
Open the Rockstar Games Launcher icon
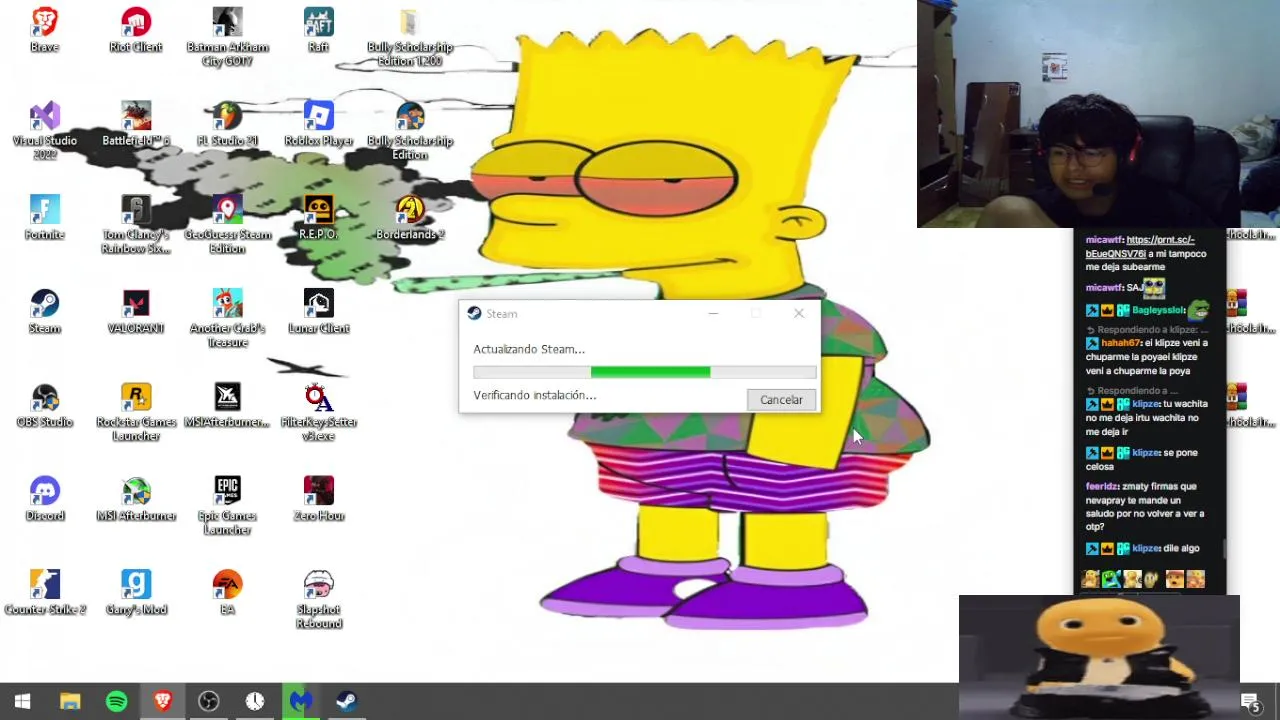click(136, 413)
